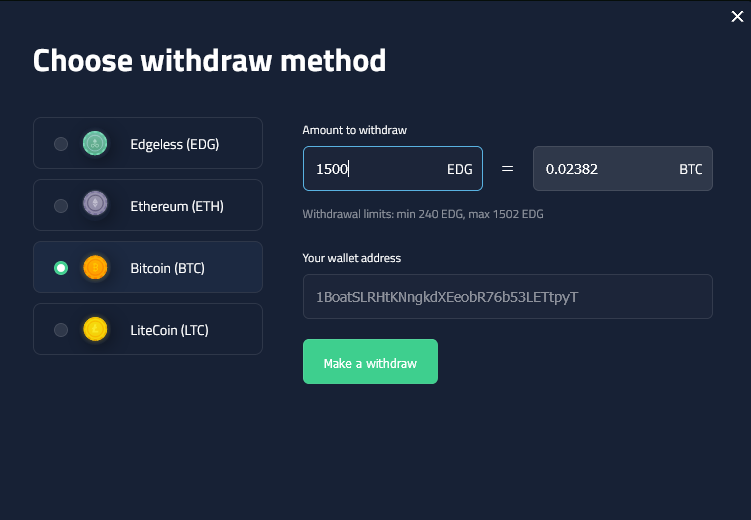Click the Bitcoin (BTC) label text

pos(169,268)
